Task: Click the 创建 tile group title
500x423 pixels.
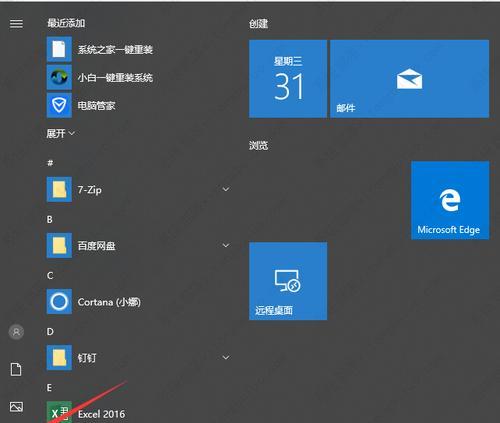Action: [x=259, y=24]
